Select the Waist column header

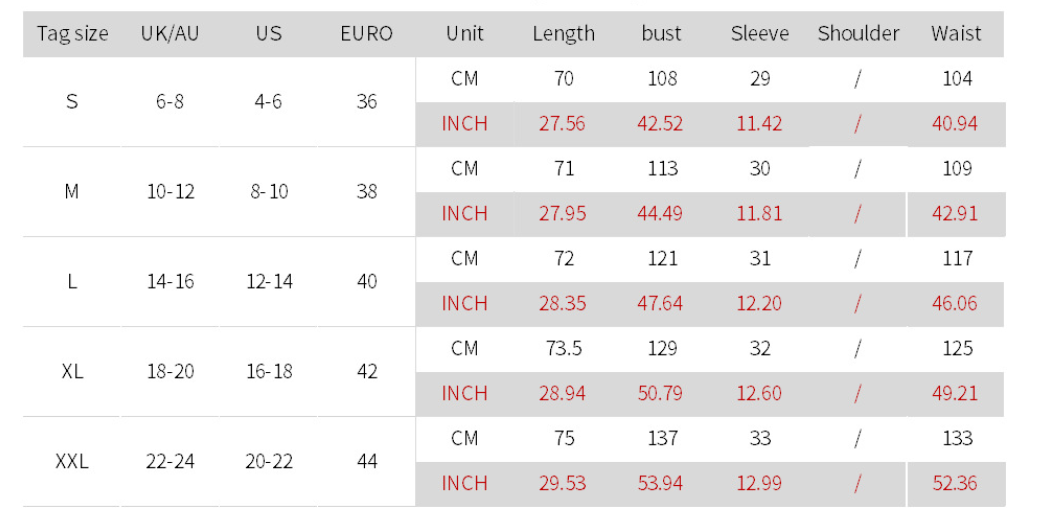pos(957,33)
